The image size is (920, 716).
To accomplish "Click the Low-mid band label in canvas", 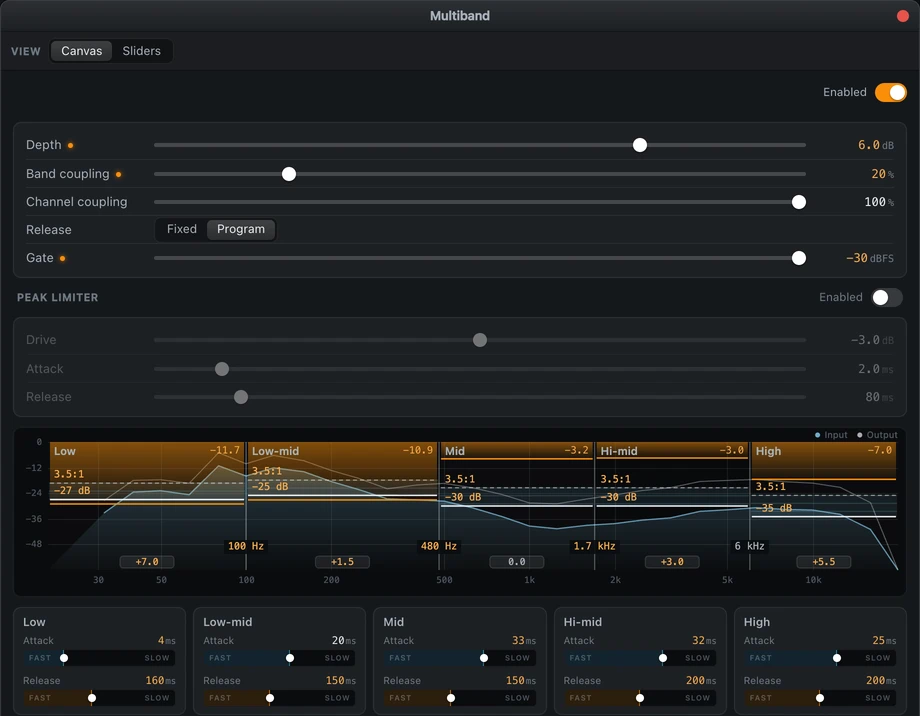I will (275, 451).
